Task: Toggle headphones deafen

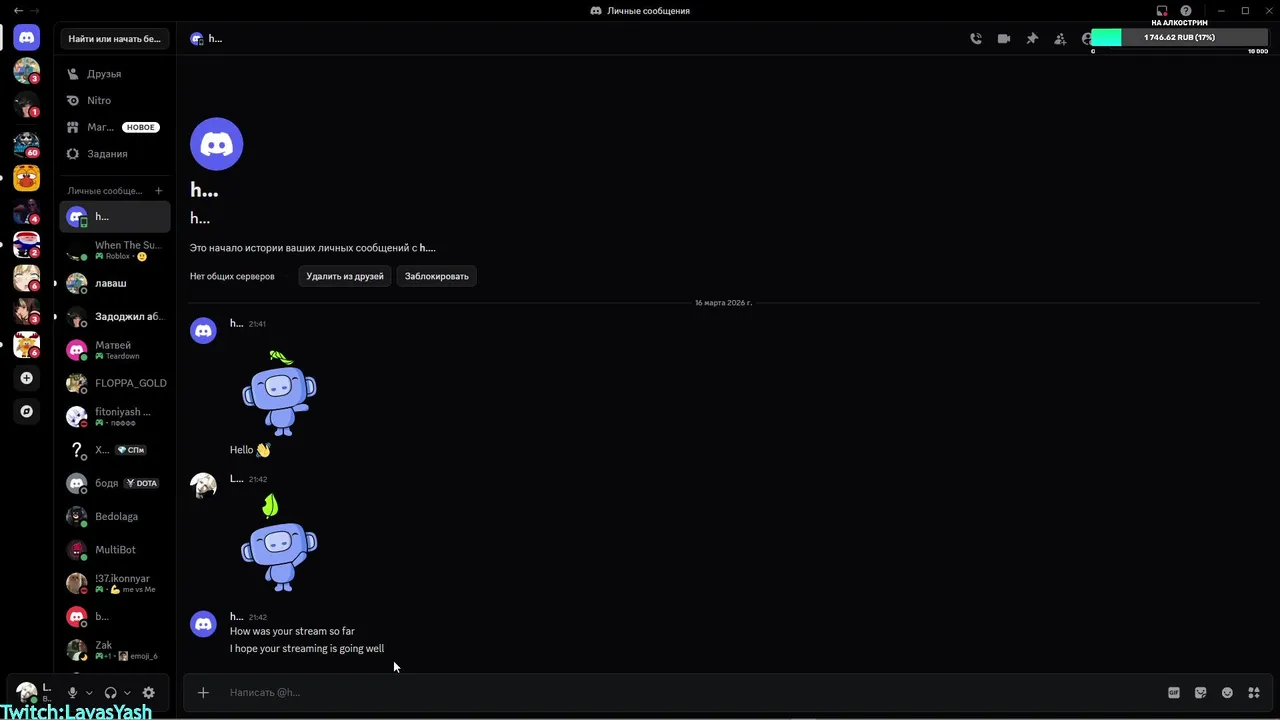Action: pyautogui.click(x=110, y=692)
